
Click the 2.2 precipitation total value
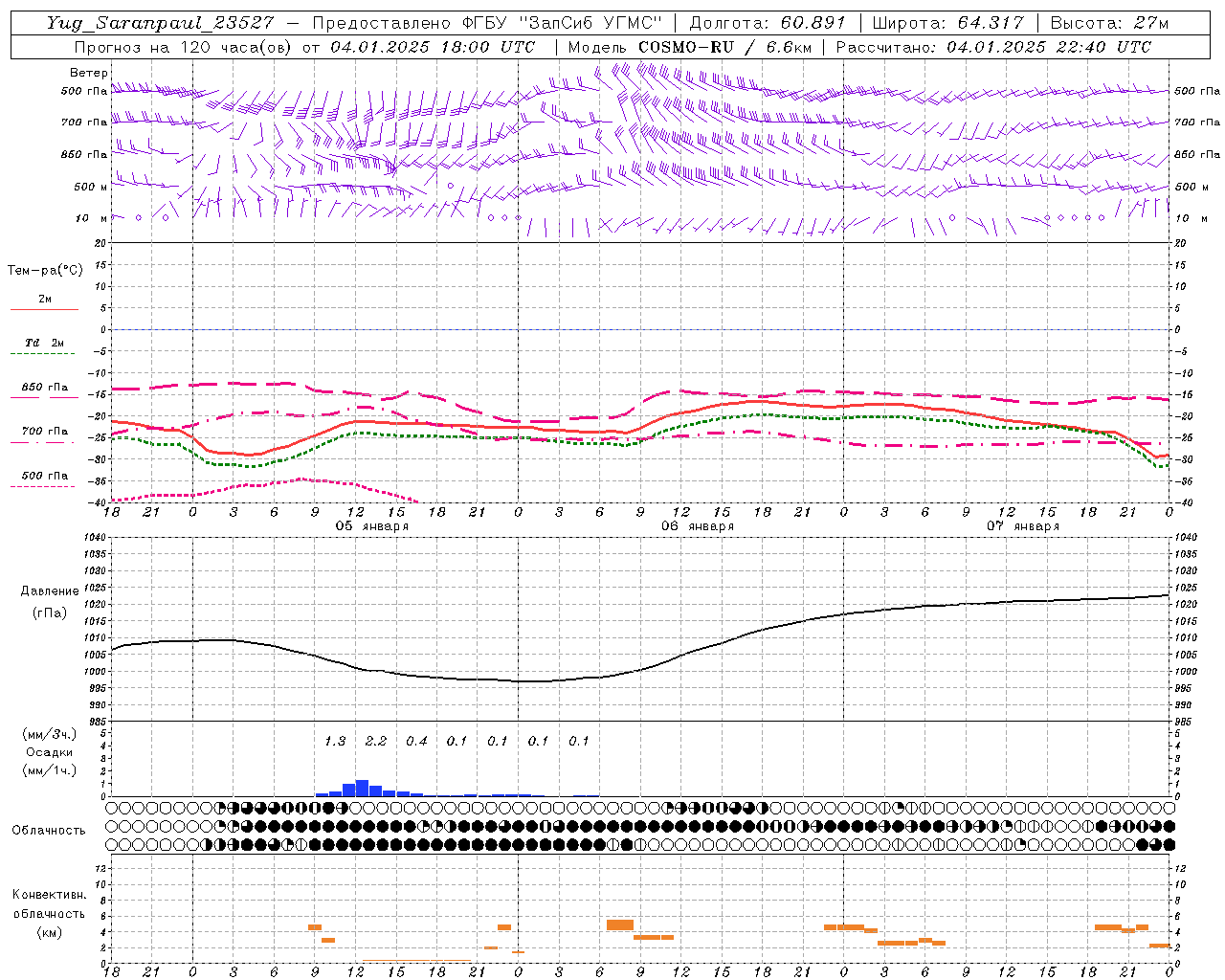coord(376,741)
